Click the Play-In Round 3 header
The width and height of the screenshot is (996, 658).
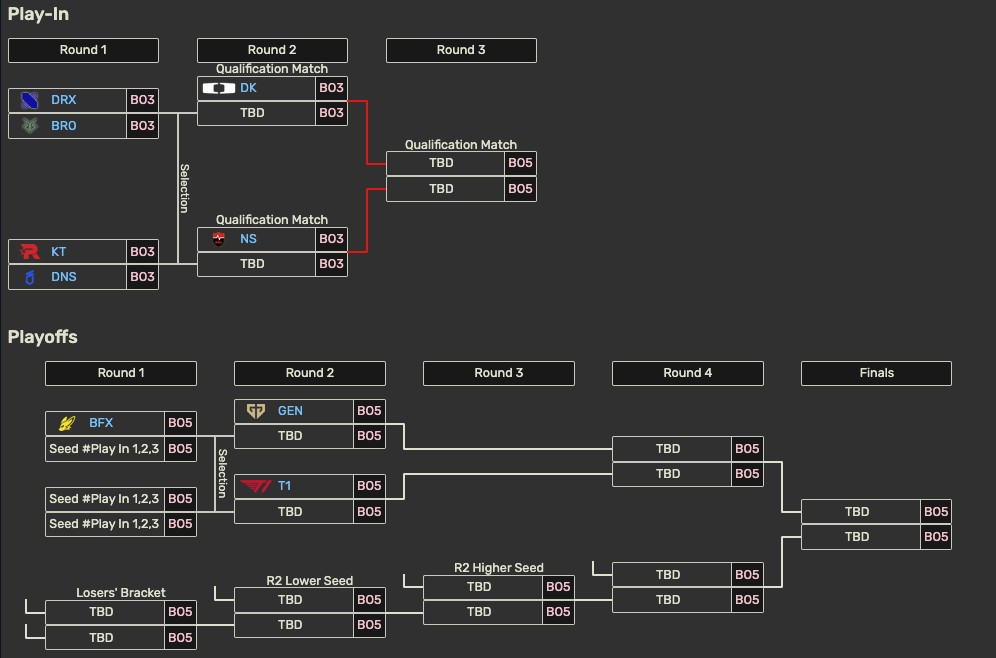coord(461,50)
